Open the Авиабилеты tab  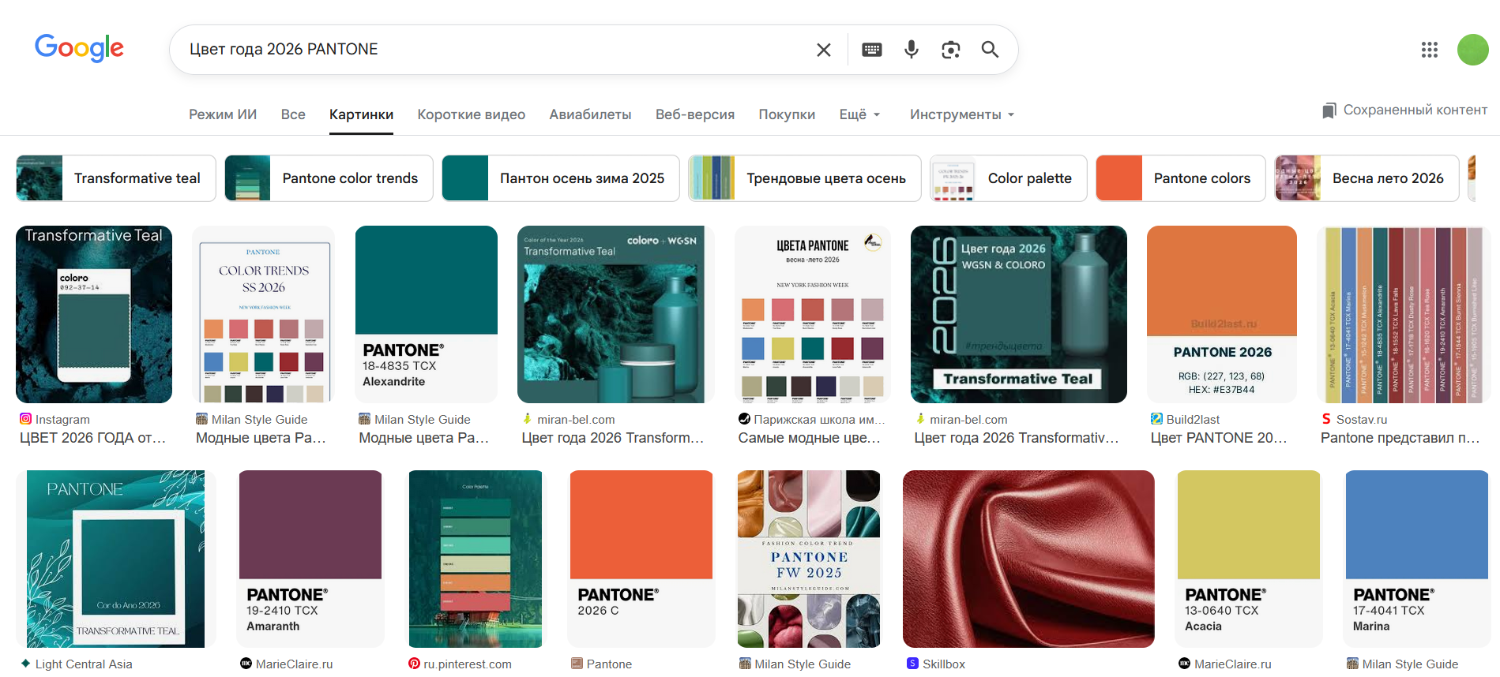pos(590,114)
